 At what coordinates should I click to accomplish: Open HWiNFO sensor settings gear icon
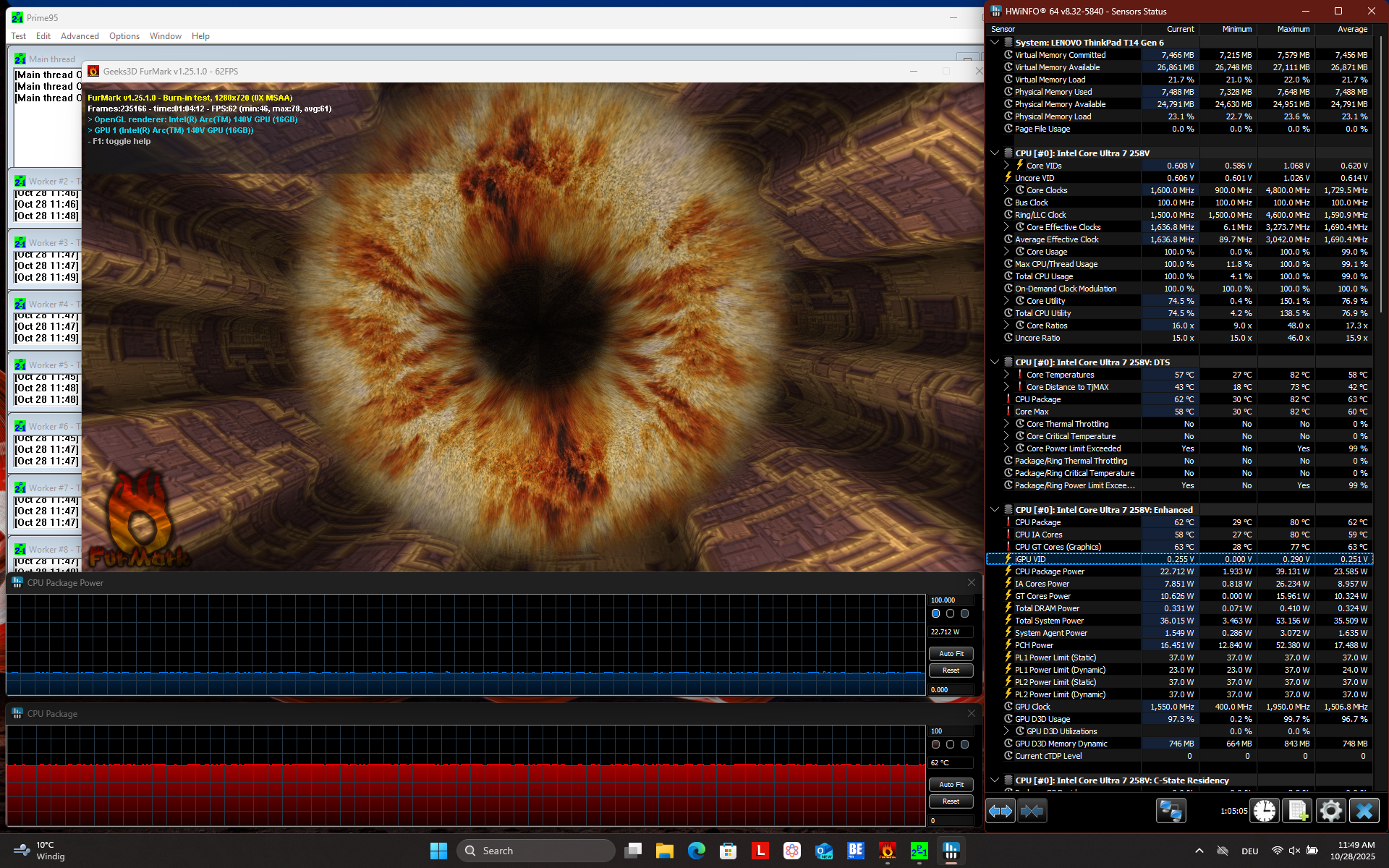click(1330, 811)
